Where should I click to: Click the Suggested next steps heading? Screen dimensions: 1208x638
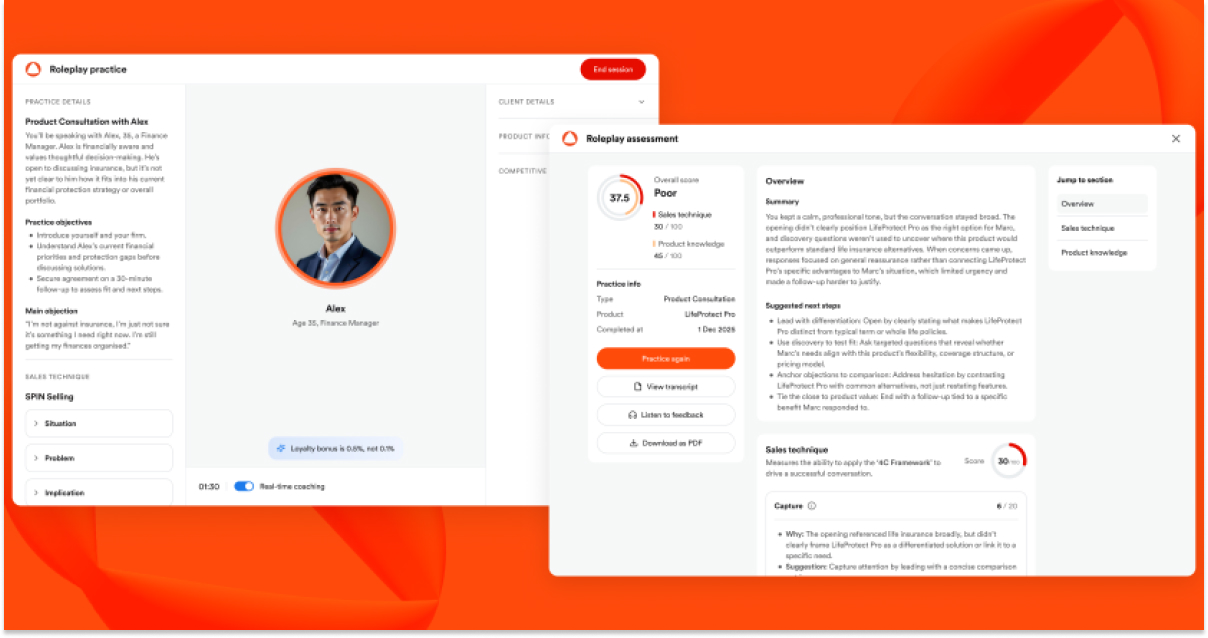point(803,305)
